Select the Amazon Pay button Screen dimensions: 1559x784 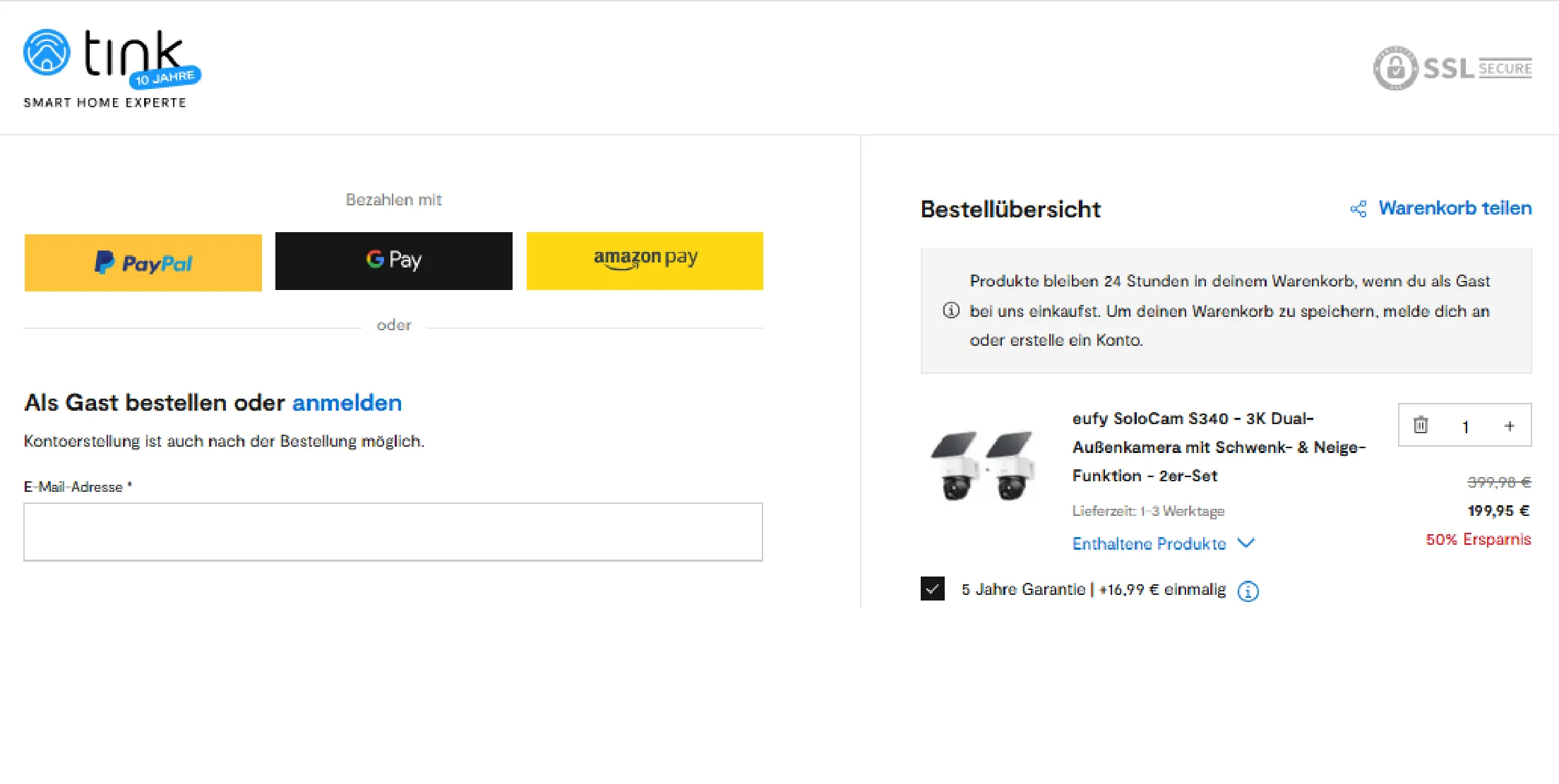pyautogui.click(x=645, y=261)
